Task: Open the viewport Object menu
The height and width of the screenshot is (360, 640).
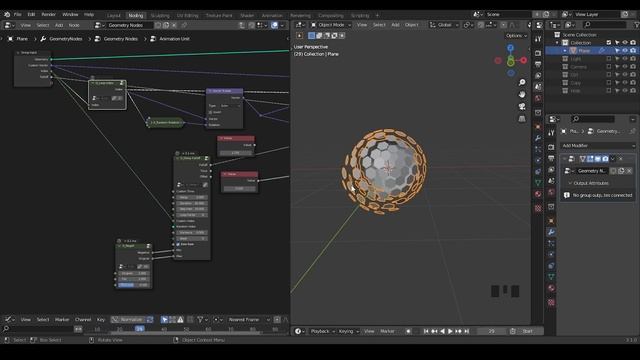Action: 411,25
